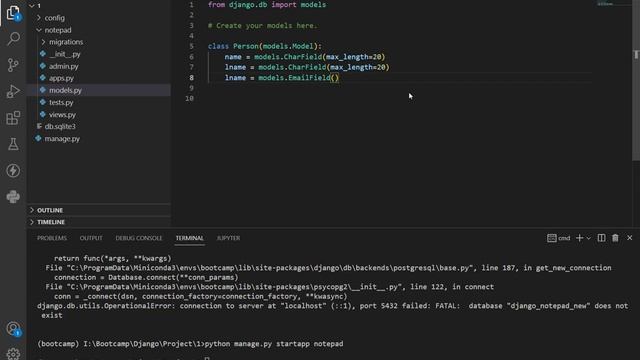Click 'django.db.utils.OperationalError' in terminal output
This screenshot has height=360, width=640.
[104, 306]
